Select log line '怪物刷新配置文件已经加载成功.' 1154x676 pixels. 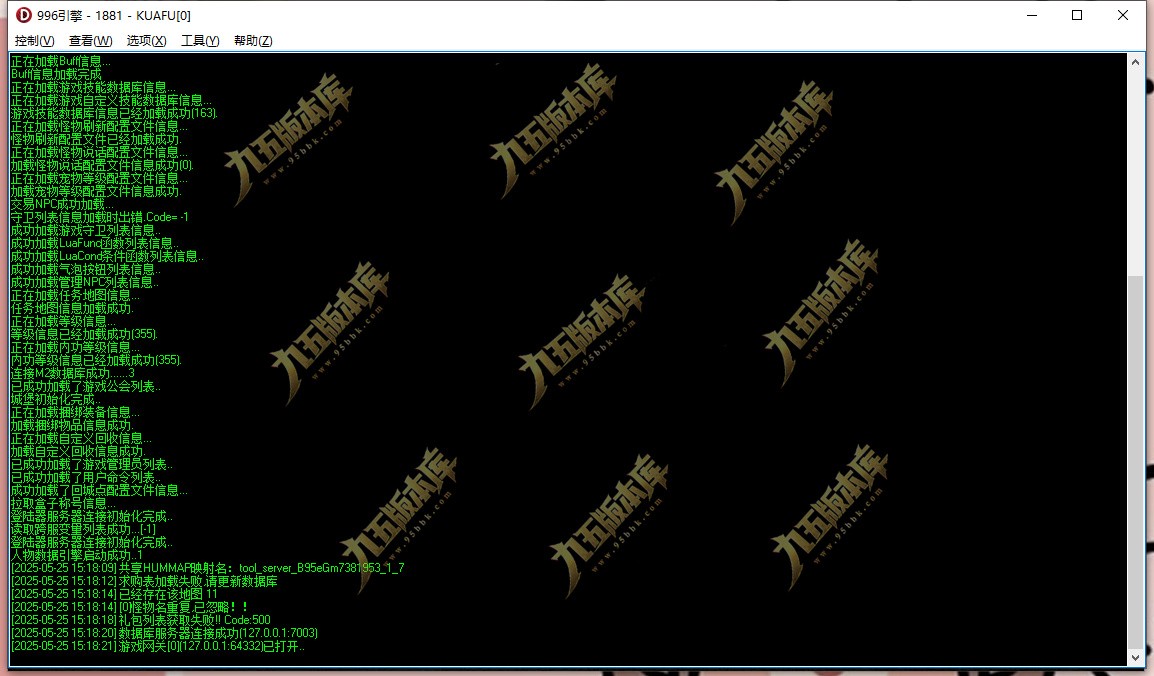[96, 139]
